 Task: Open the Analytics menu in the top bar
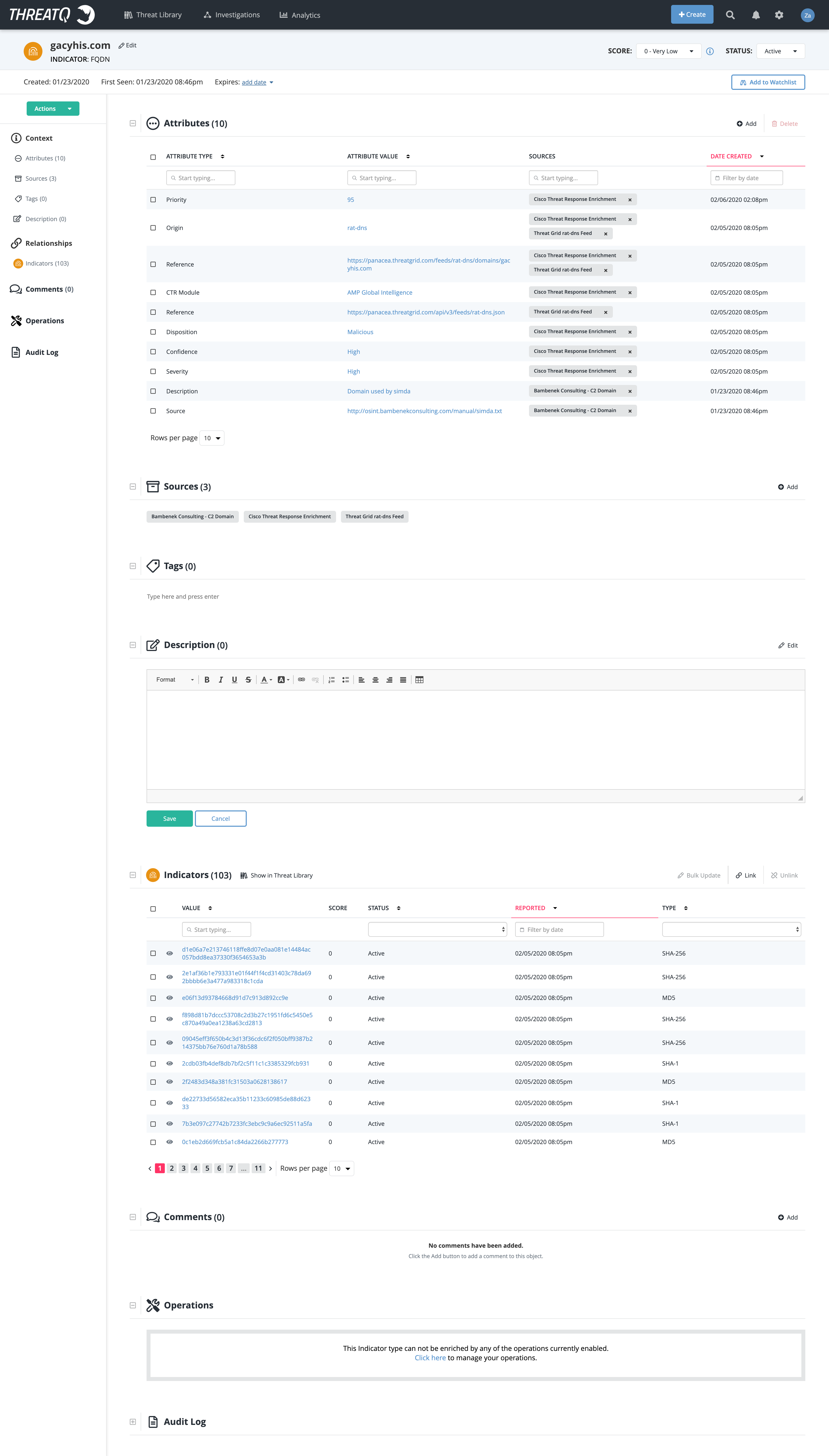[x=300, y=15]
